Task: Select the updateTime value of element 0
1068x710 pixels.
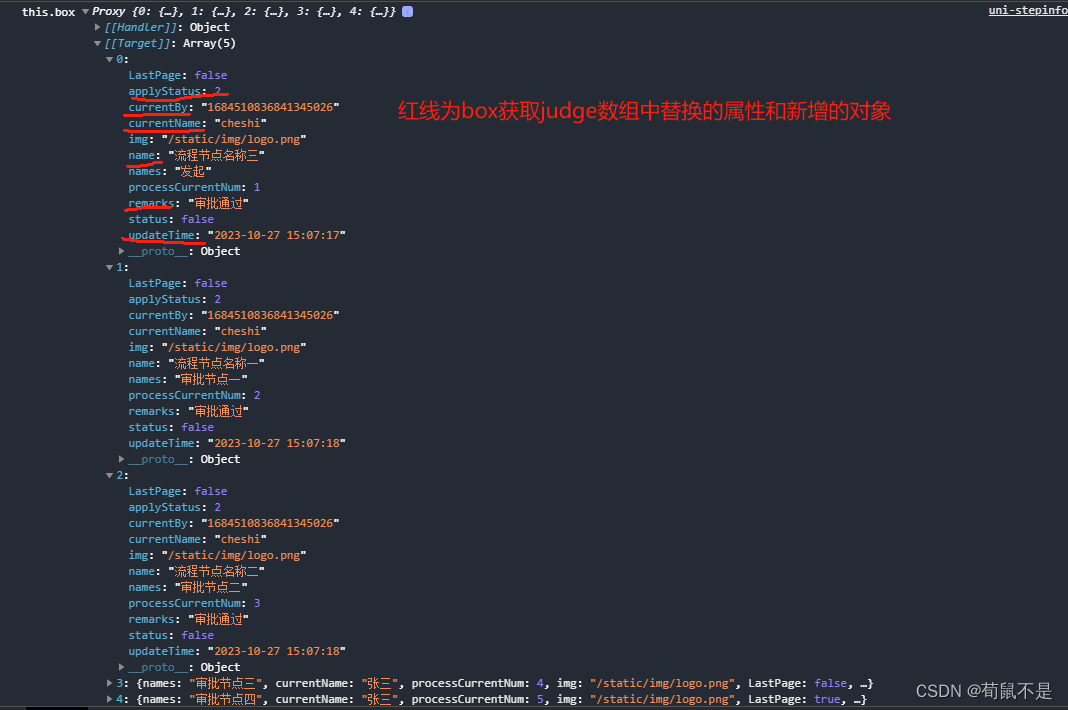Action: click(x=276, y=235)
